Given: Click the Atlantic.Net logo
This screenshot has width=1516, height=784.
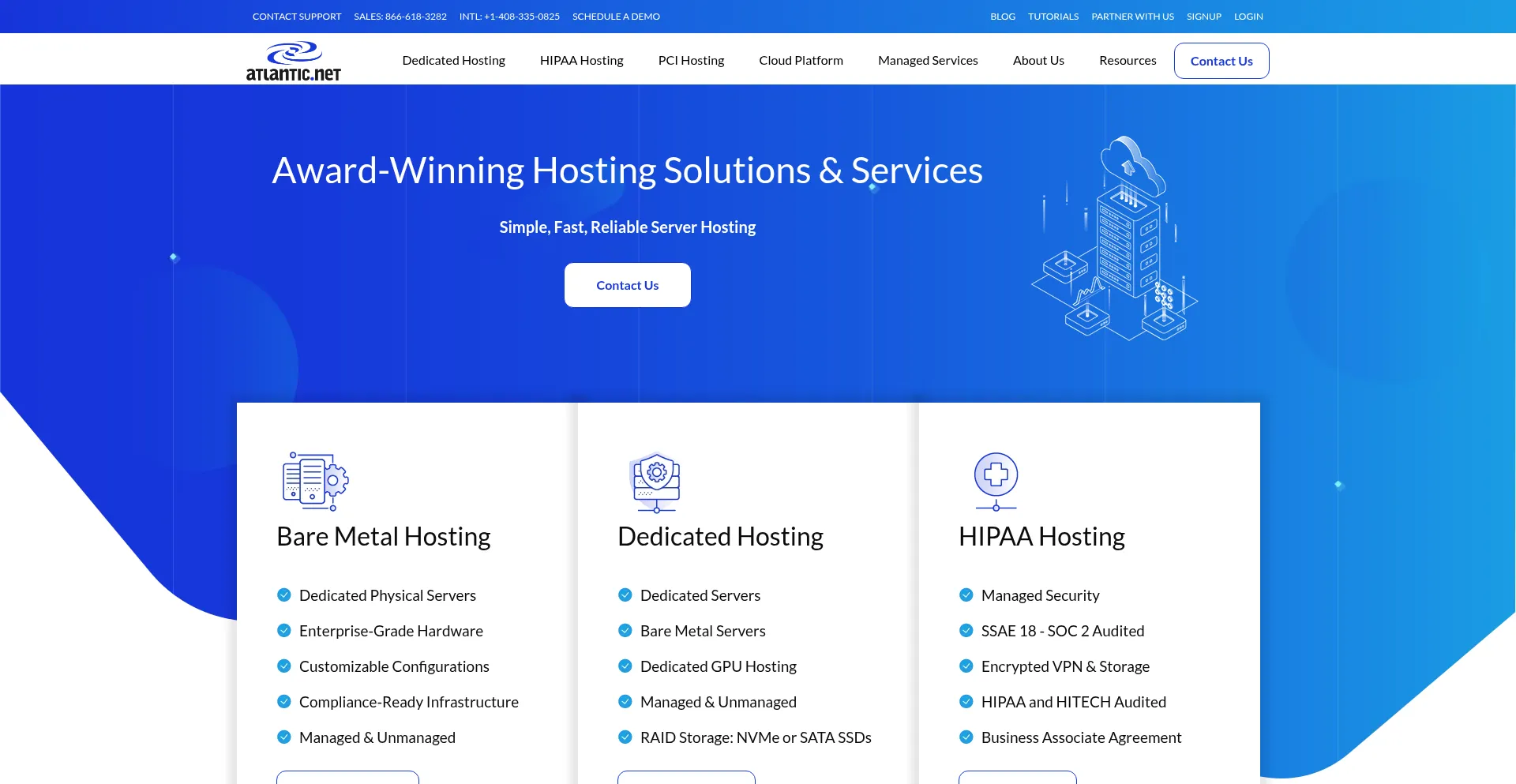Looking at the screenshot, I should pyautogui.click(x=293, y=62).
